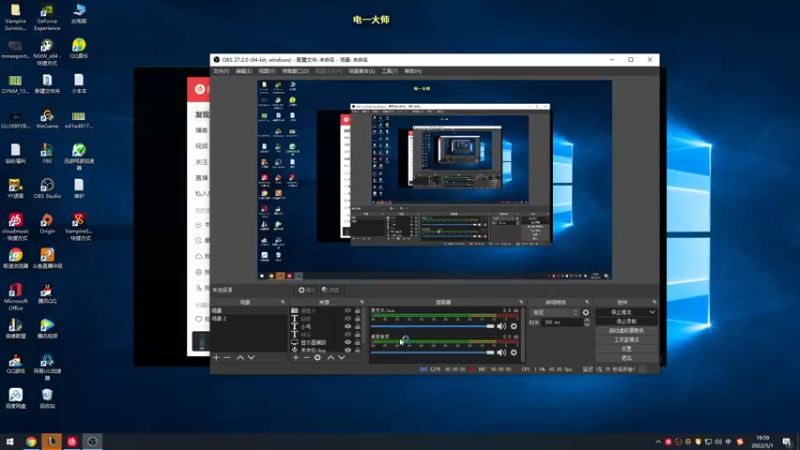The width and height of the screenshot is (800, 450).
Task: Toggle visibility of the 显示器捕获 source
Action: pyautogui.click(x=348, y=342)
